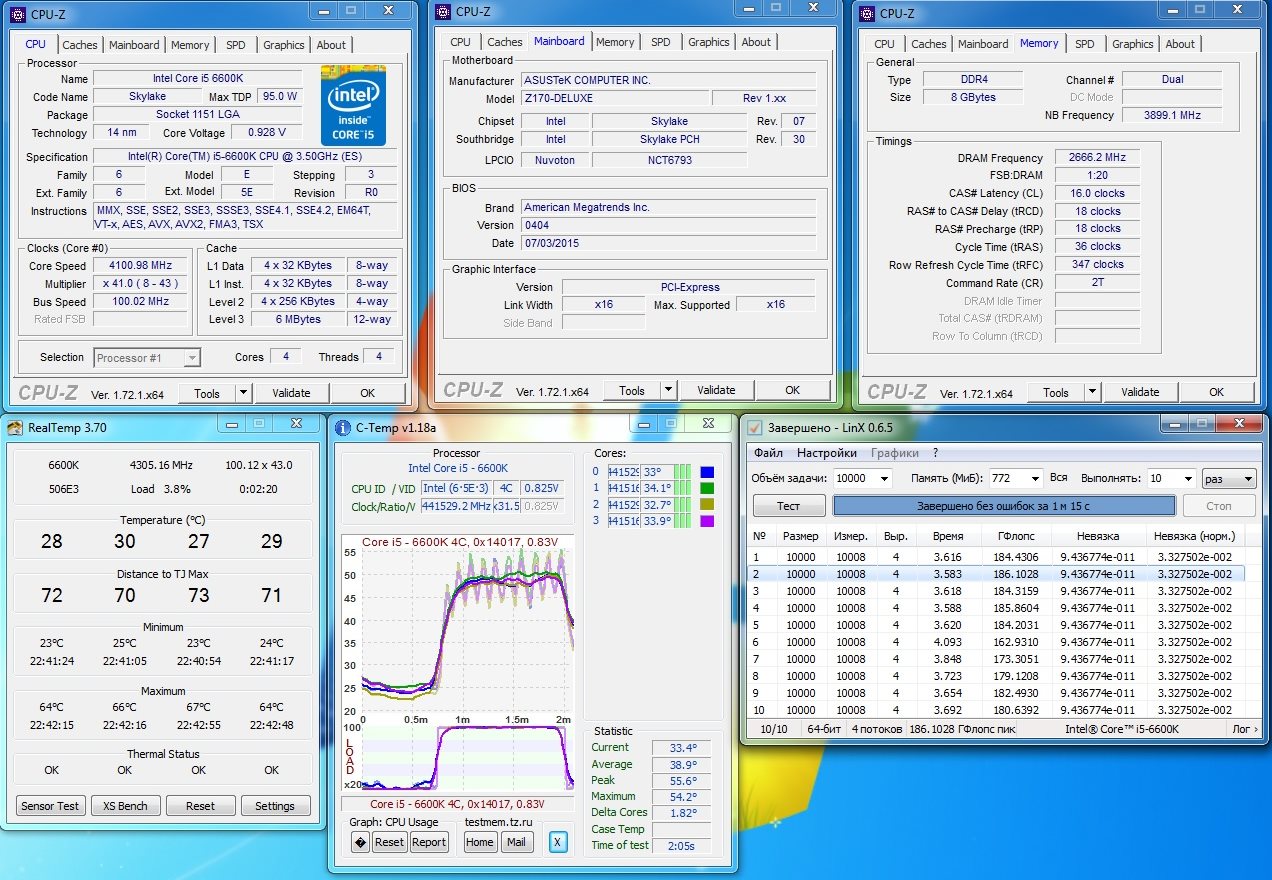
Task: Click the purple Core 3 color square
Action: pyautogui.click(x=708, y=520)
